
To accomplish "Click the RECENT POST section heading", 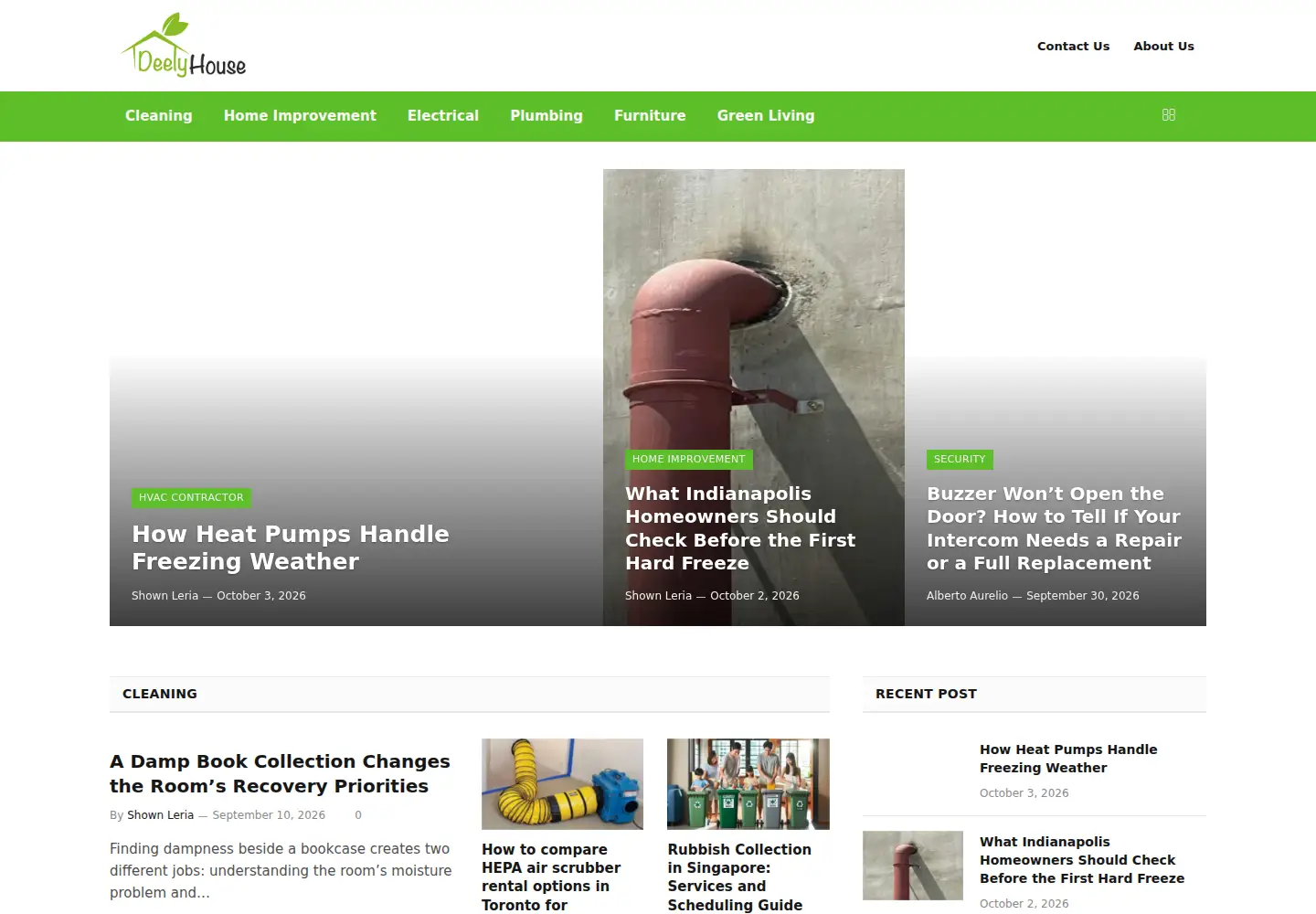I will coord(926,694).
